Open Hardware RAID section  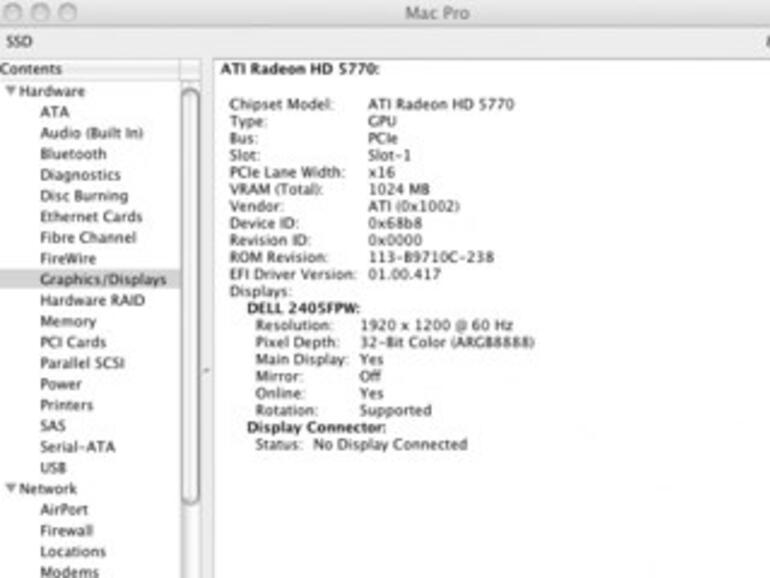coord(92,300)
